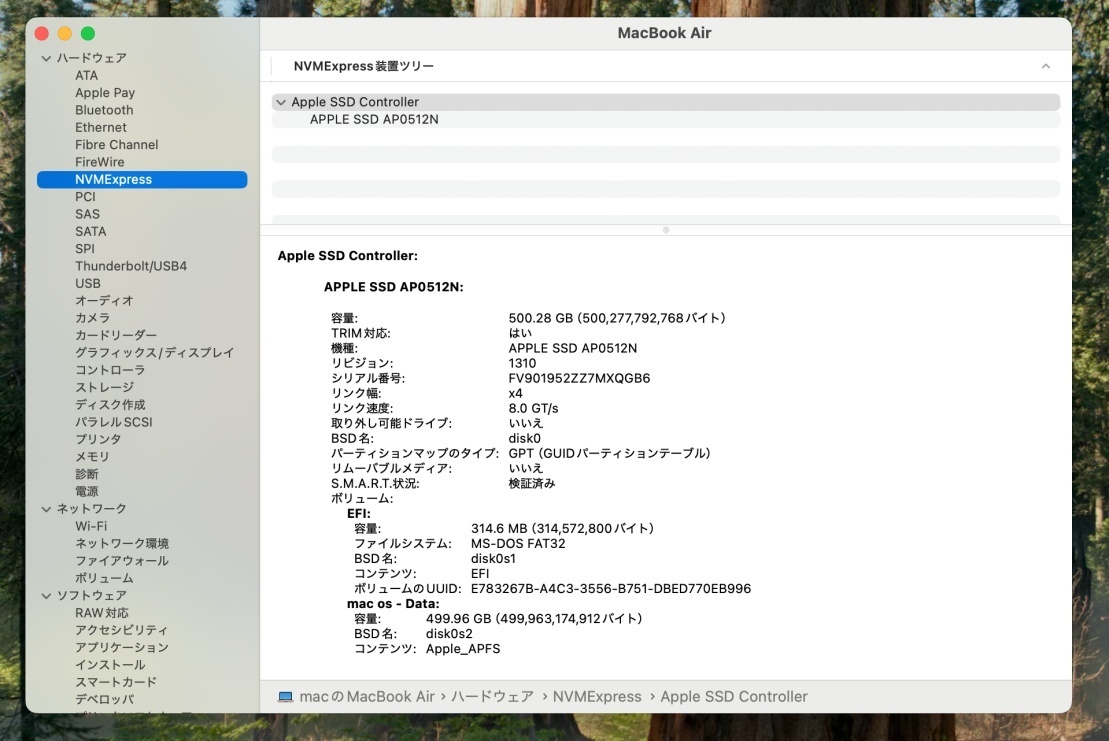Select カメラ in the sidebar

93,318
